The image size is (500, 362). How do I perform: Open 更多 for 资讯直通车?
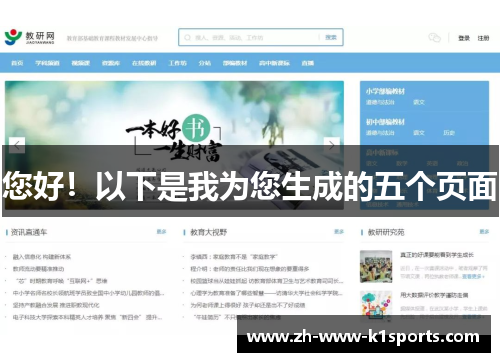click(x=161, y=232)
